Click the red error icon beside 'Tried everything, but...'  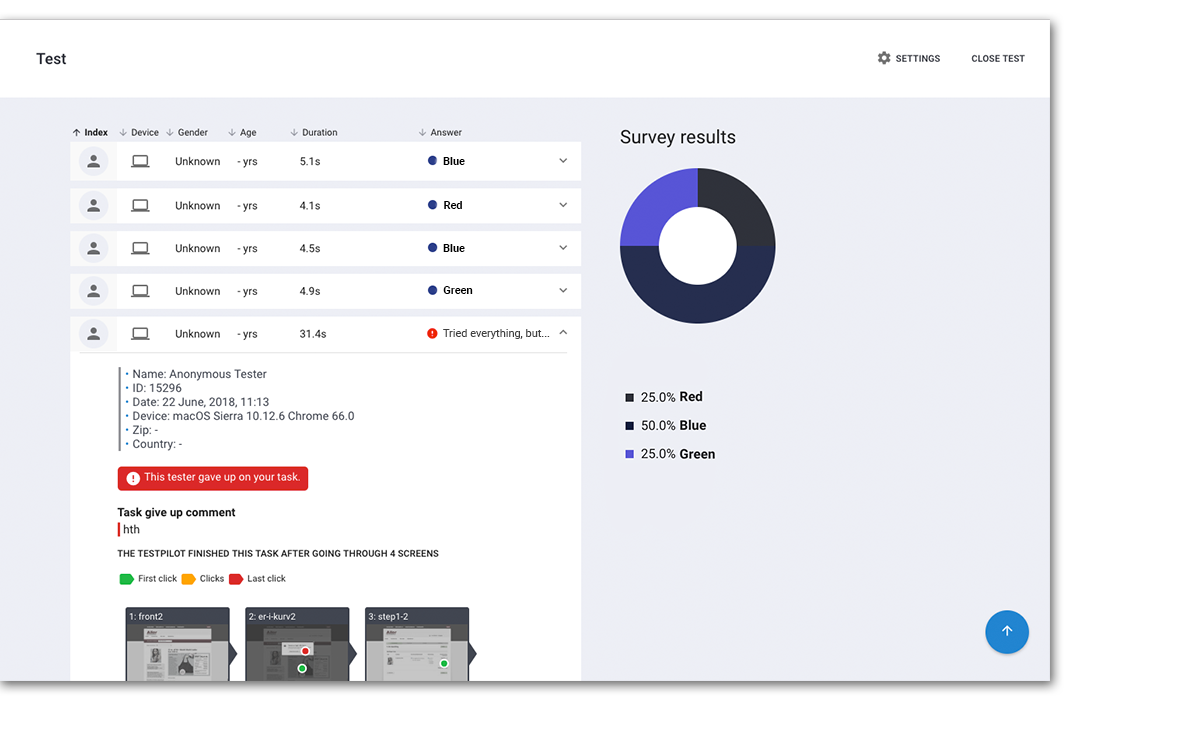(432, 334)
